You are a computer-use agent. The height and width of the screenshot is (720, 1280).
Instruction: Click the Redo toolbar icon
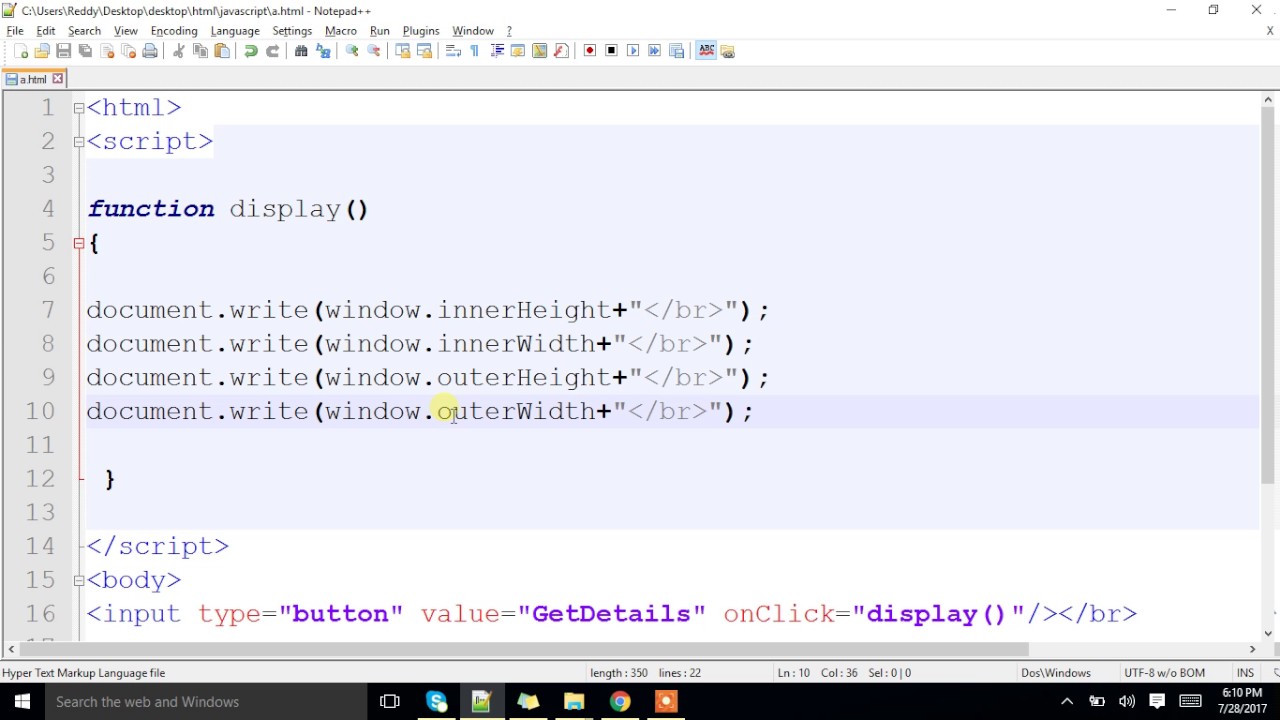(272, 51)
